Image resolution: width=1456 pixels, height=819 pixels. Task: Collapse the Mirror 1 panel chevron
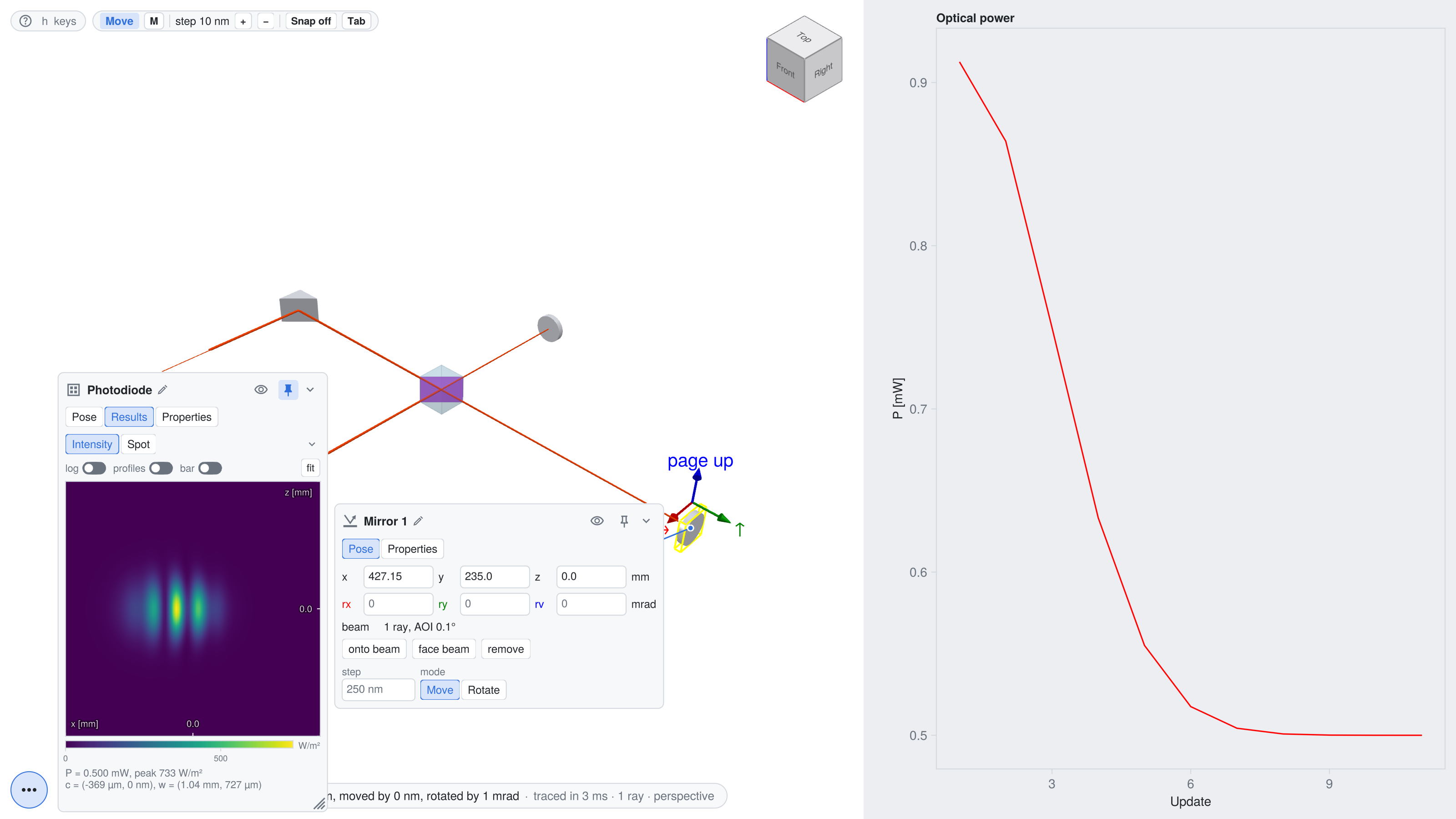pos(646,521)
